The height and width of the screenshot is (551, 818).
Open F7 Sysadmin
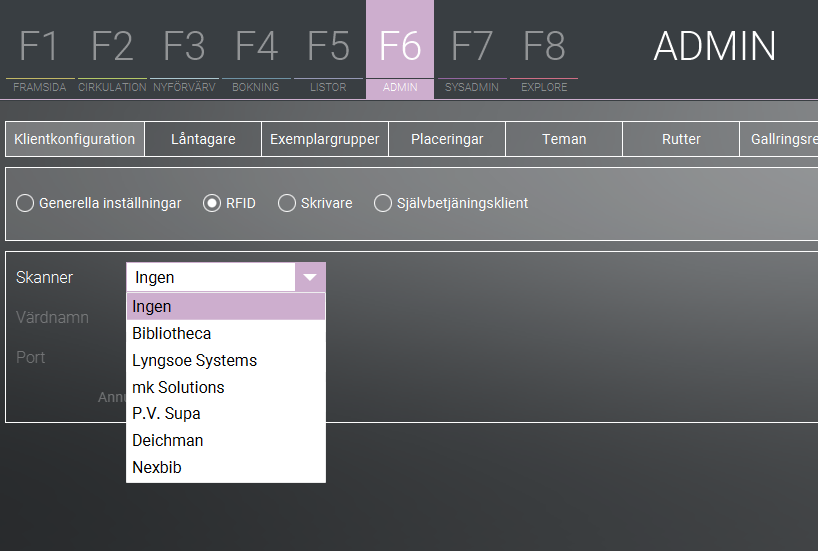point(472,50)
